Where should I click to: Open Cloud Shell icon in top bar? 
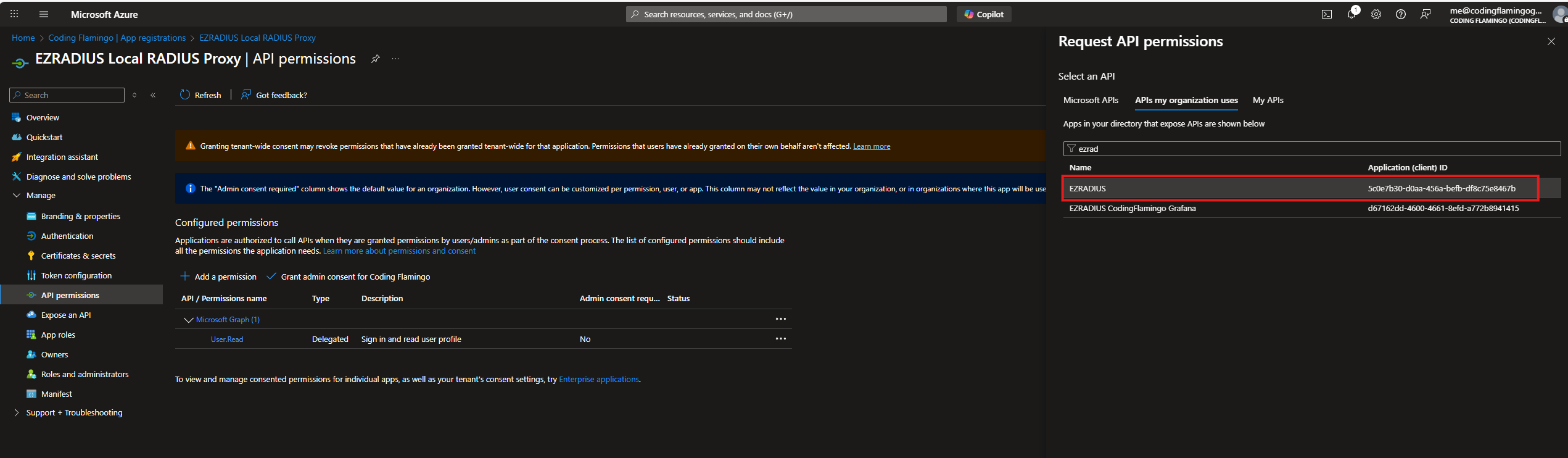pos(1327,14)
